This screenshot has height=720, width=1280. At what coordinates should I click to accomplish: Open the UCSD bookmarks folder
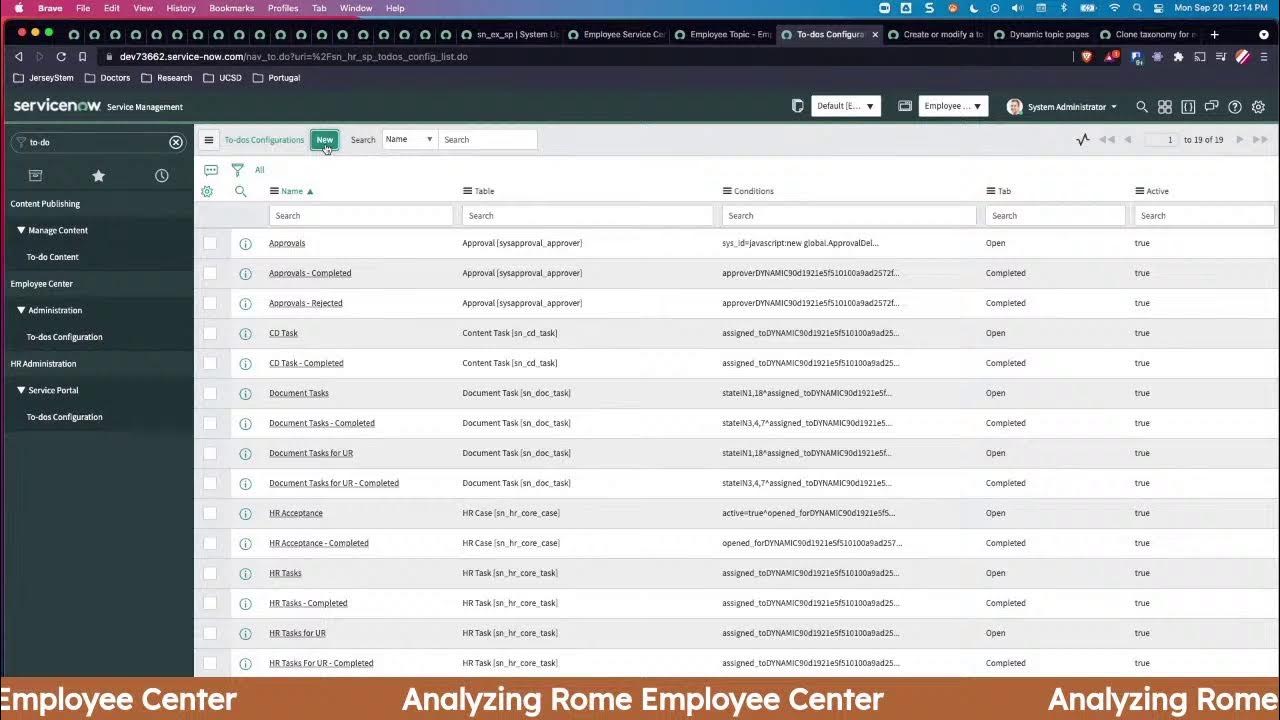[x=221, y=78]
